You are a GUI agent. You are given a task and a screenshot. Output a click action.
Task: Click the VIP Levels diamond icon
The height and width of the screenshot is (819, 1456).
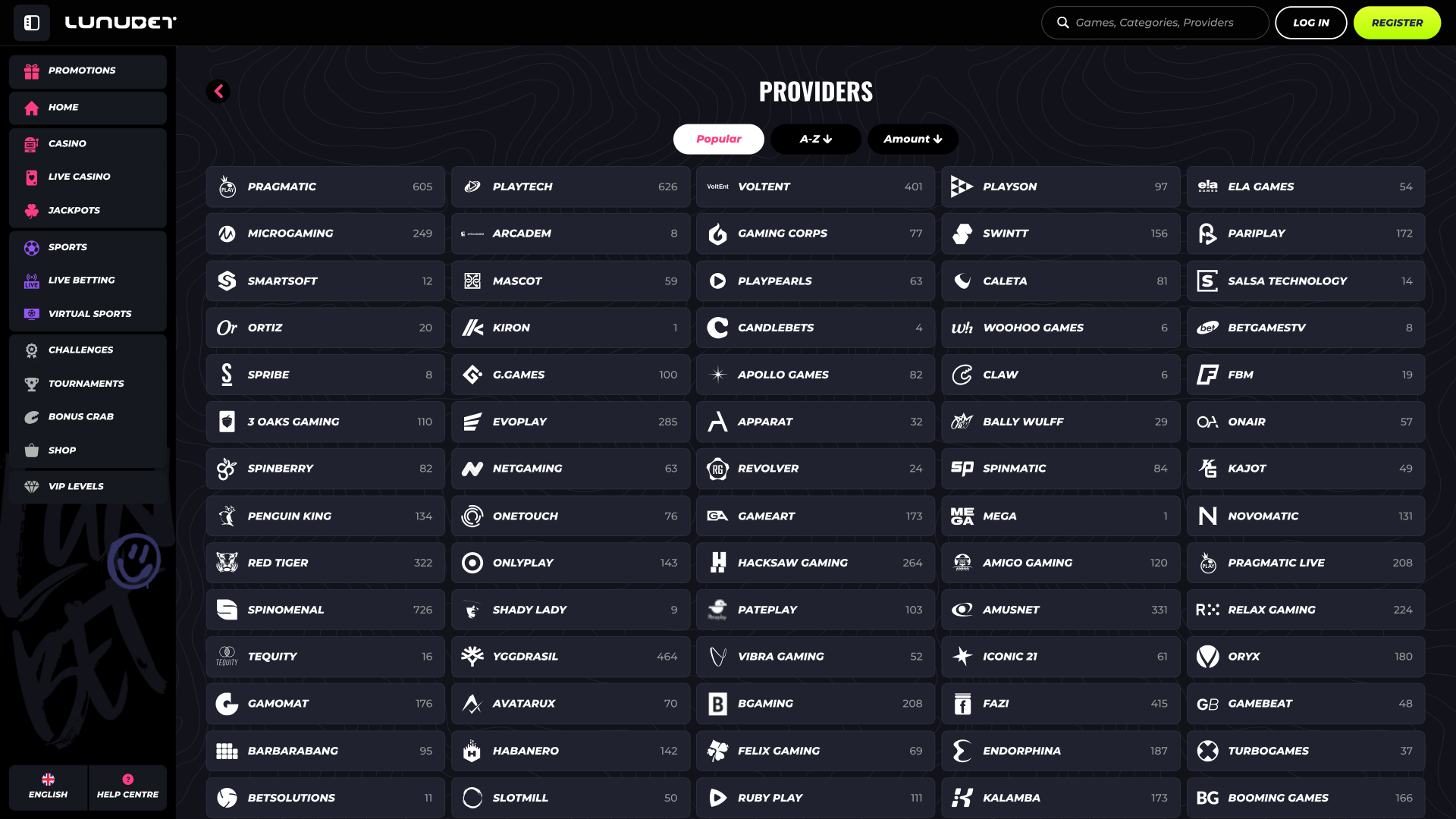click(31, 487)
